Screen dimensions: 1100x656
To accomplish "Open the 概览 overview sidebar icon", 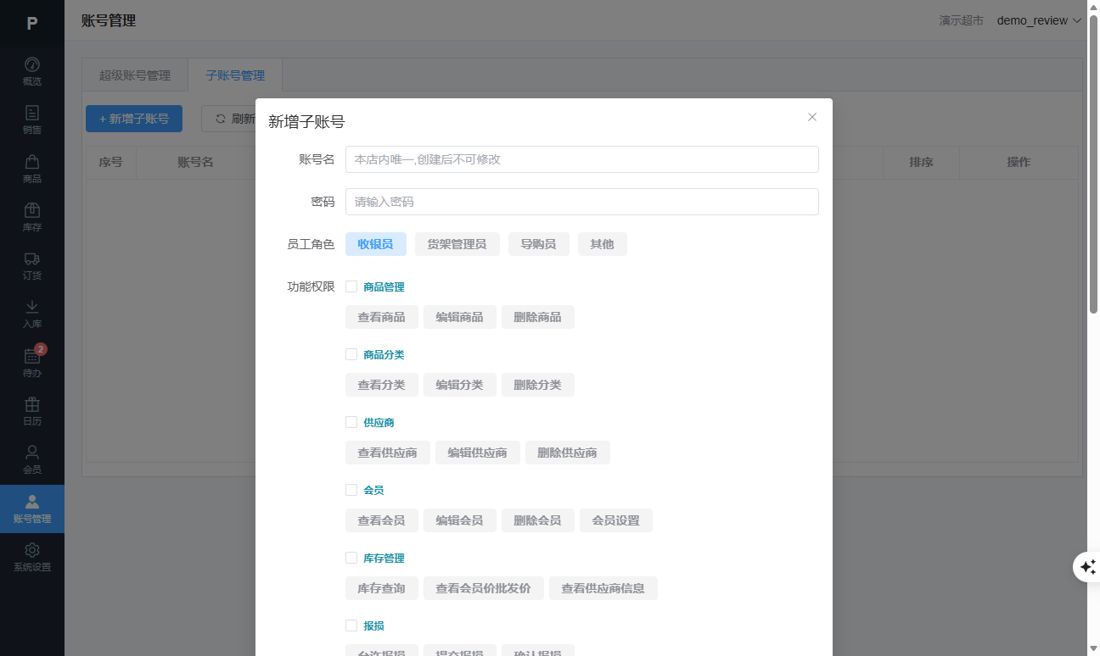I will pyautogui.click(x=32, y=71).
